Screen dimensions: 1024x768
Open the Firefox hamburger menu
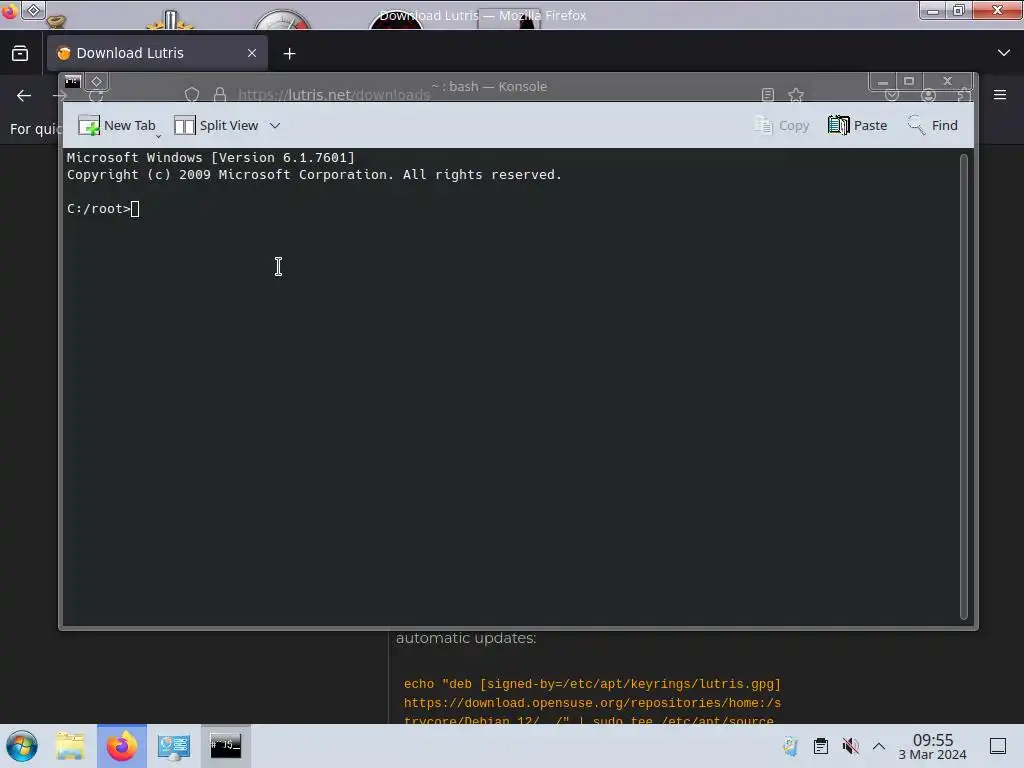[x=1000, y=95]
